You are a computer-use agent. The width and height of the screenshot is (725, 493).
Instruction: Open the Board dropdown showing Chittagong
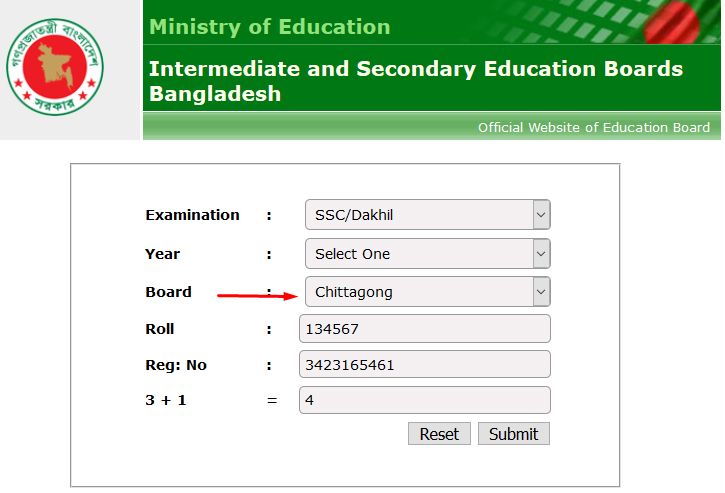[428, 292]
